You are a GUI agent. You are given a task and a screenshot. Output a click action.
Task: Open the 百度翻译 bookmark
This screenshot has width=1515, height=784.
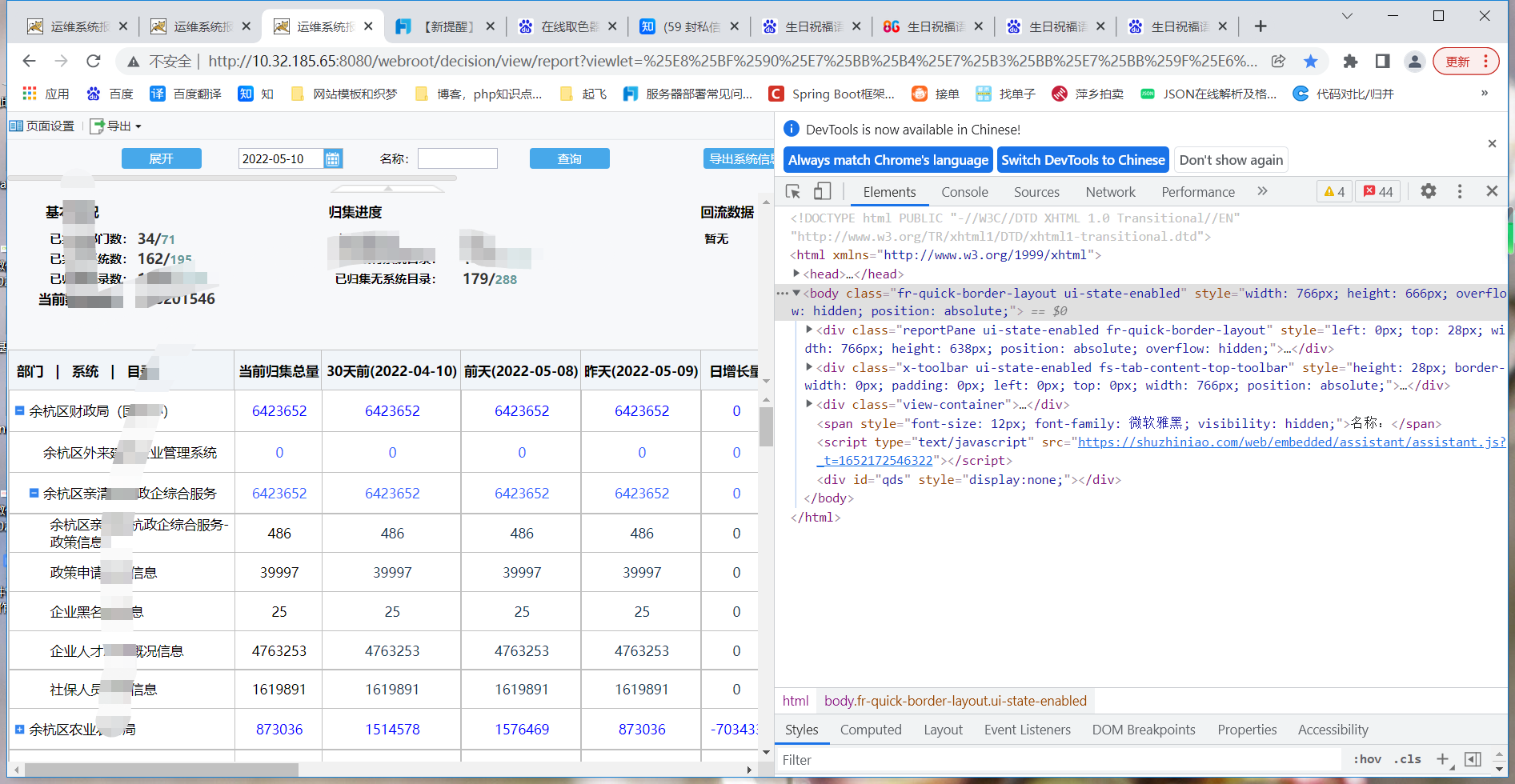pyautogui.click(x=186, y=94)
